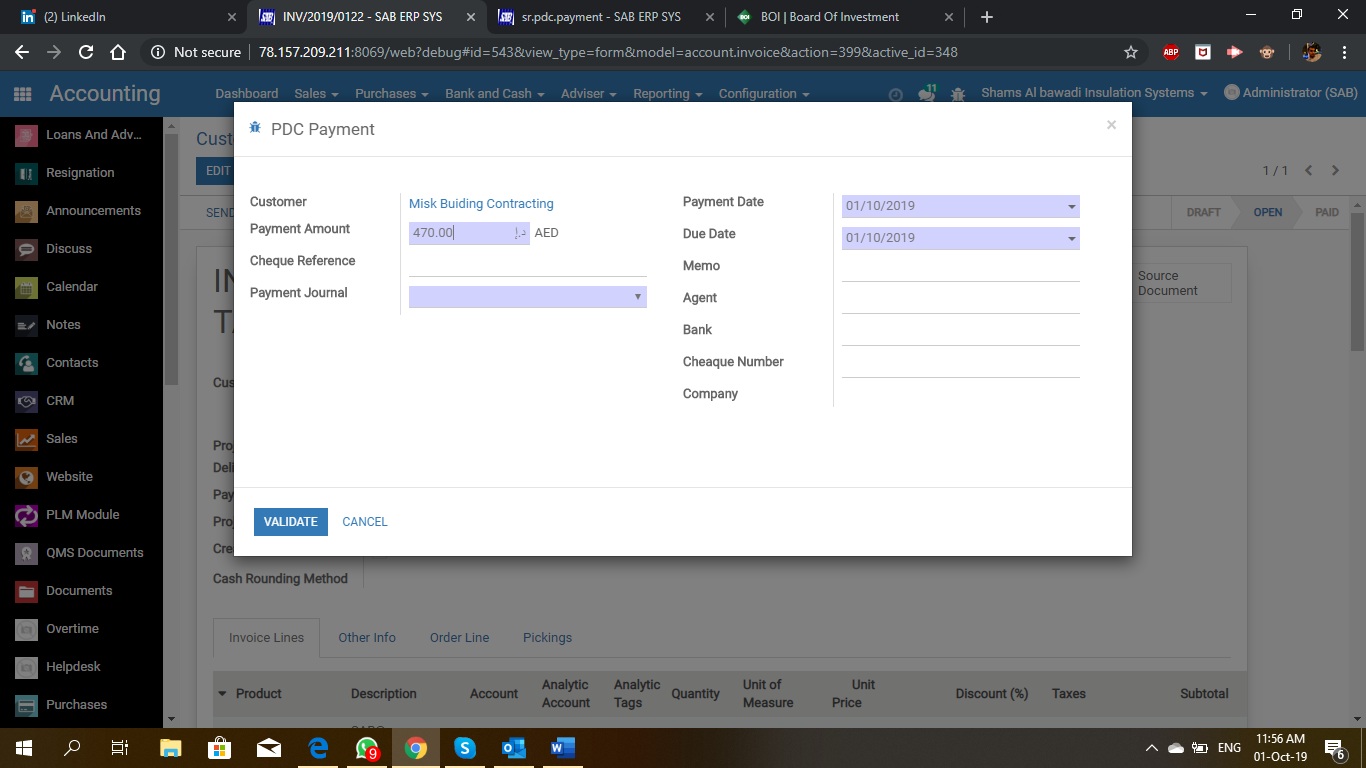Open the Odoo apps grid menu icon
Image resolution: width=1366 pixels, height=768 pixels.
(x=22, y=94)
